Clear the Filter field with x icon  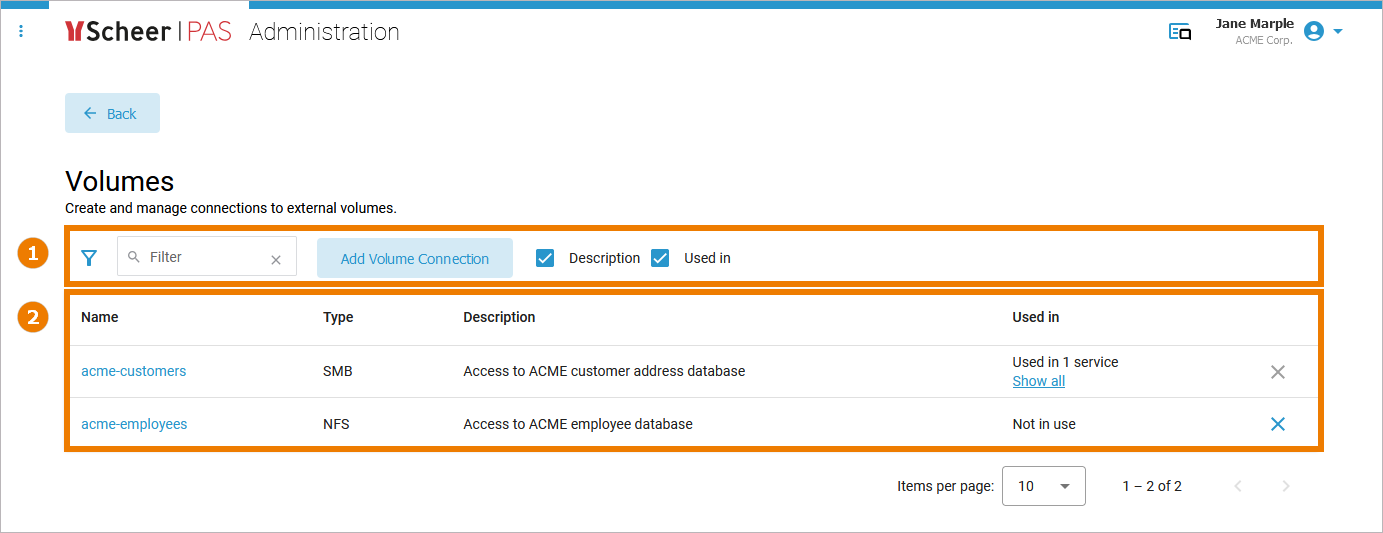point(276,260)
